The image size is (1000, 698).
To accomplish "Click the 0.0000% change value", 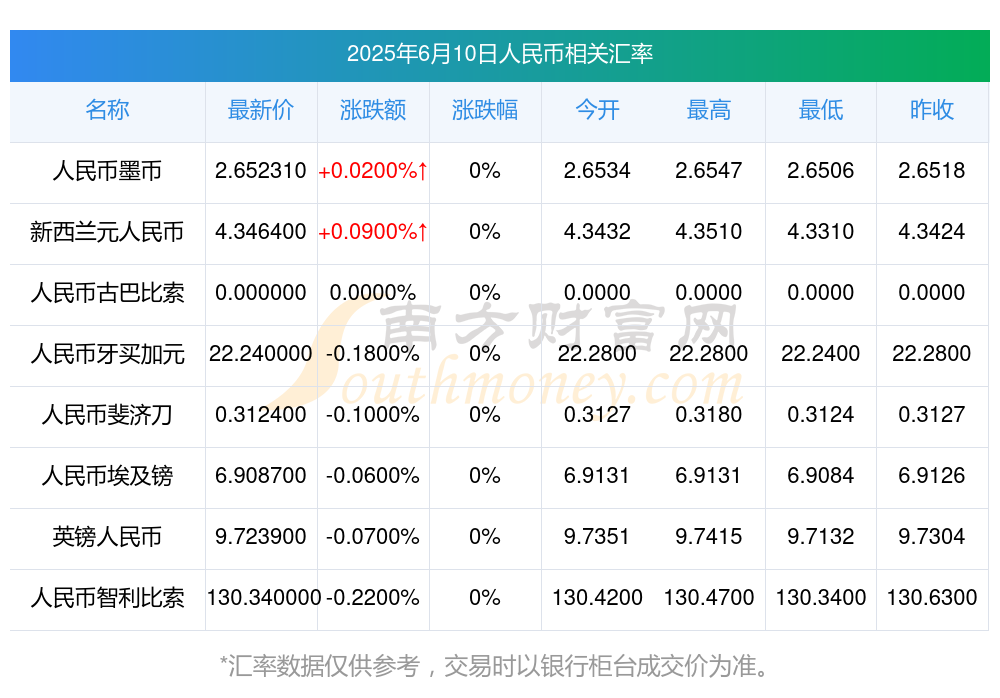I will 373,292.
